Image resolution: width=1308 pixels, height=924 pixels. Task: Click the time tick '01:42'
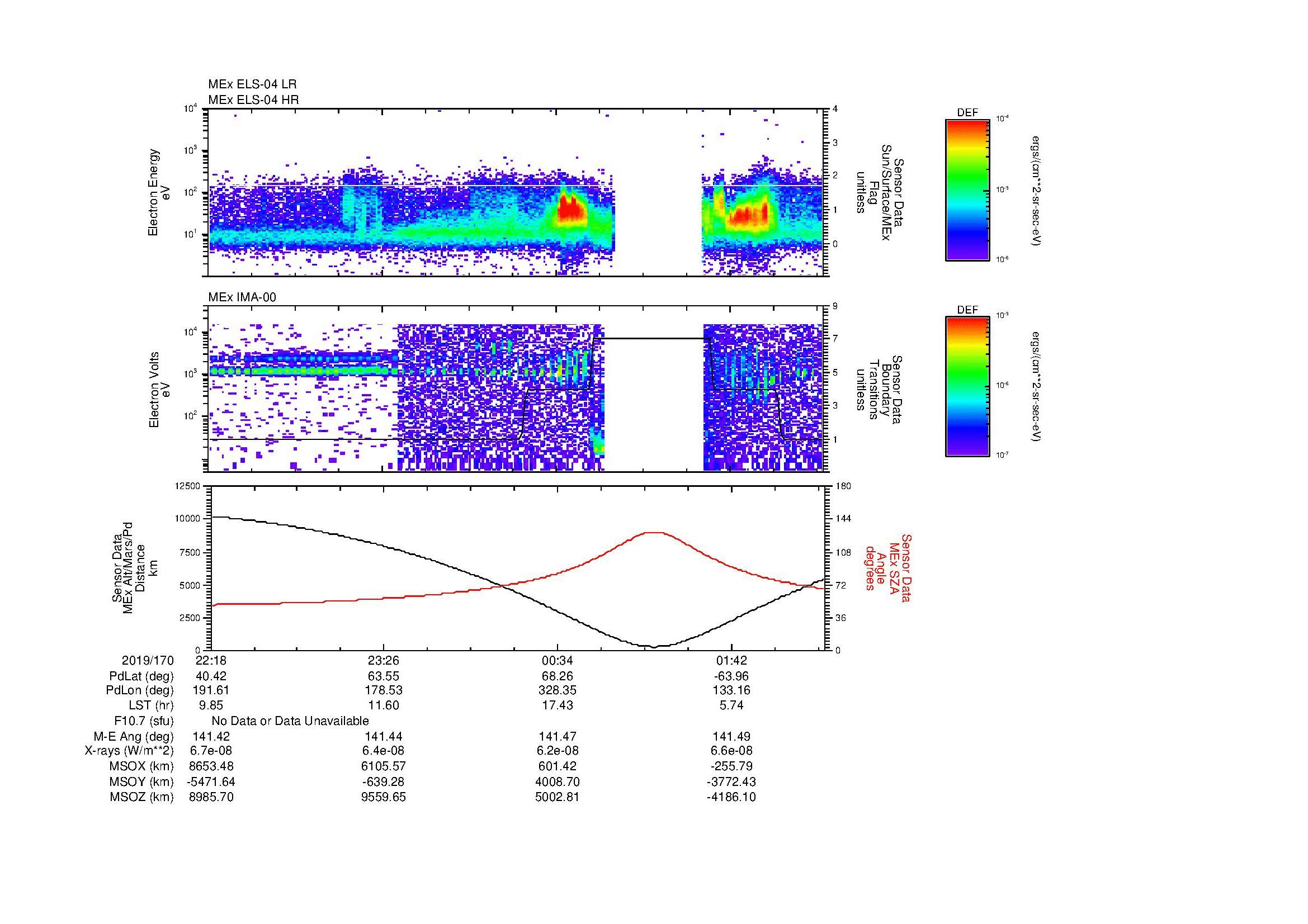coord(731,661)
